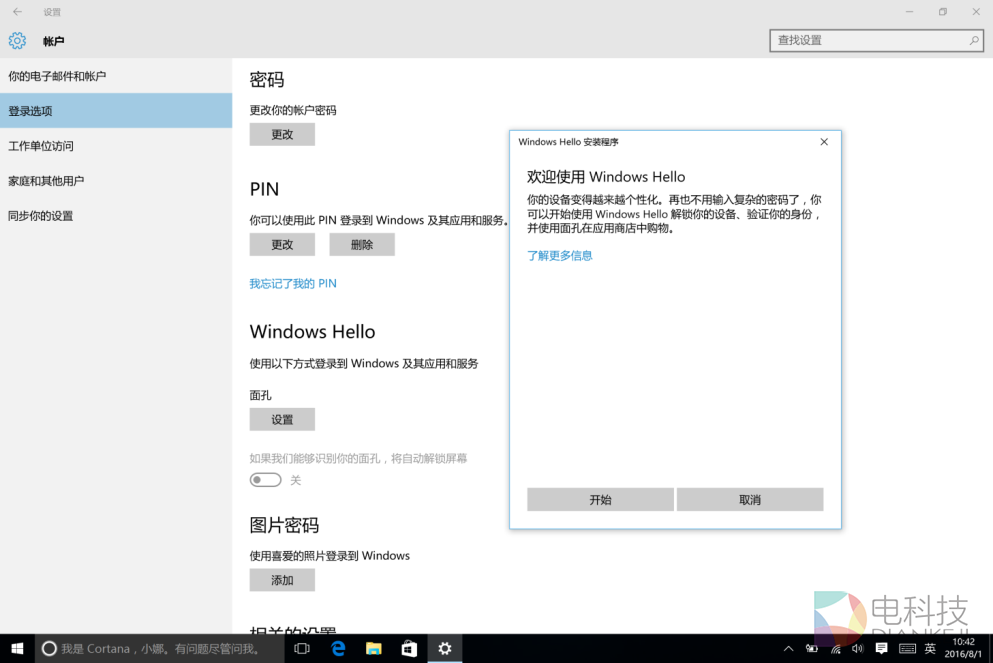The width and height of the screenshot is (993, 663).
Task: Click 删除 button to remove PIN
Action: pyautogui.click(x=361, y=245)
